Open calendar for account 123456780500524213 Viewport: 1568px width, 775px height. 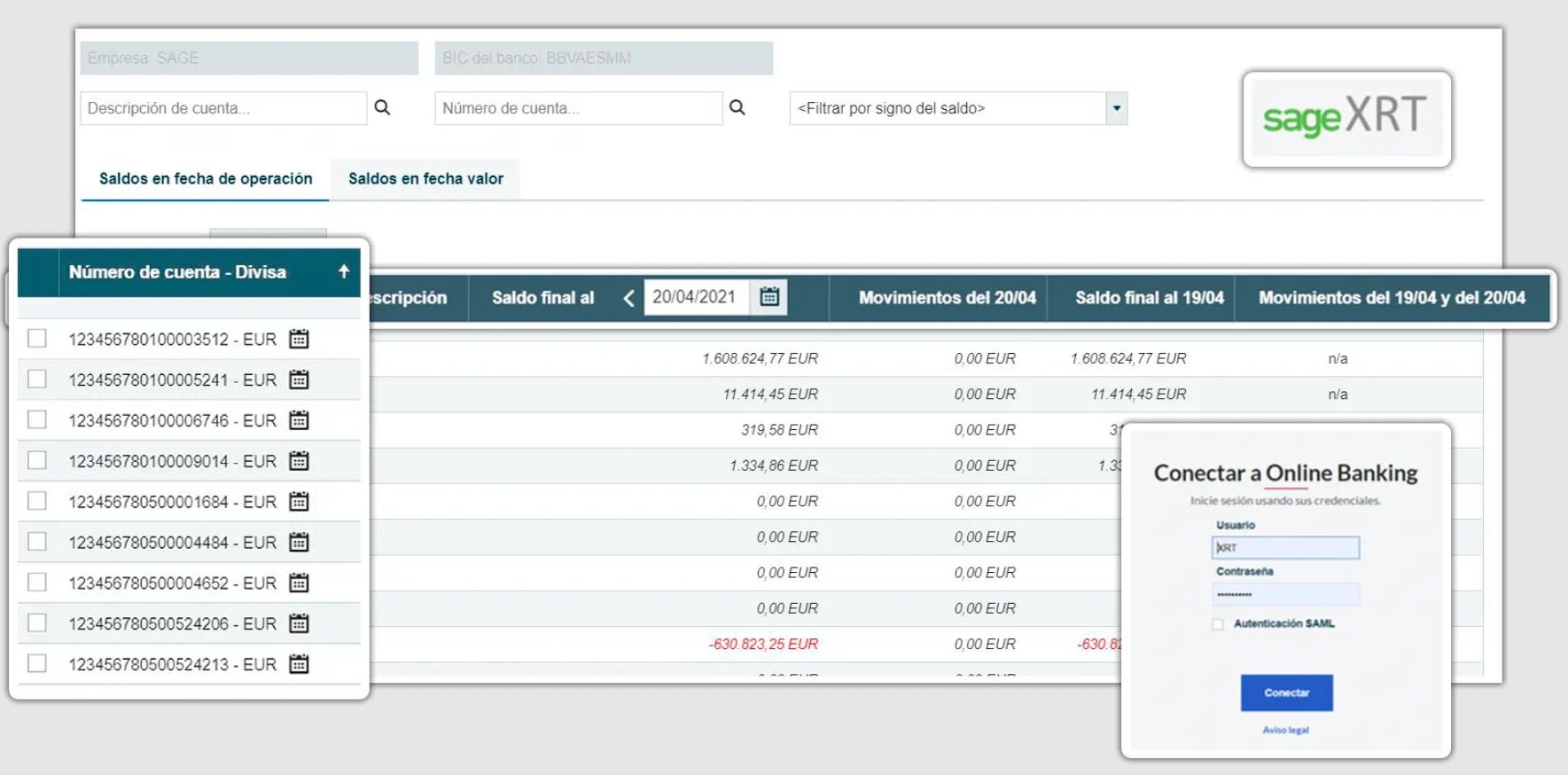(x=300, y=664)
